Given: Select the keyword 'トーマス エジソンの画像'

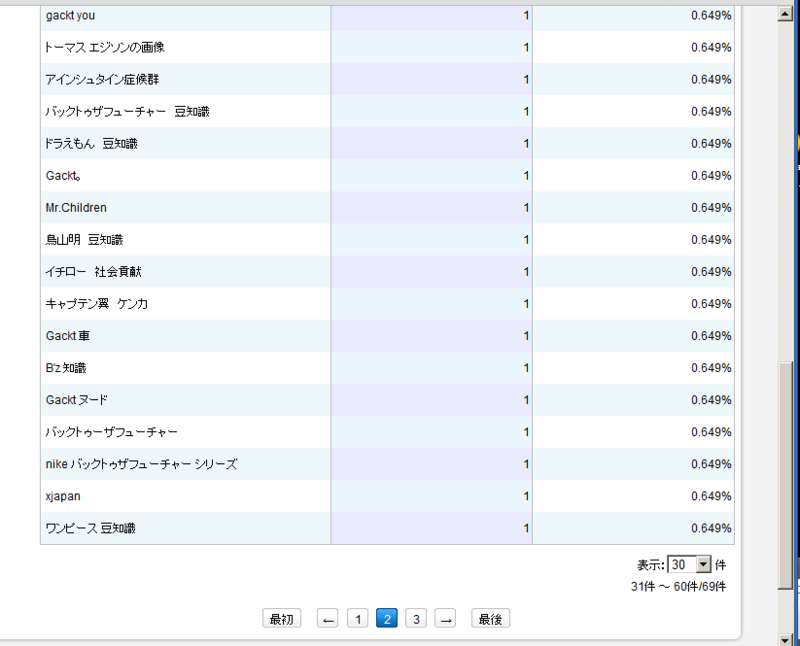Looking at the screenshot, I should click(x=105, y=47).
